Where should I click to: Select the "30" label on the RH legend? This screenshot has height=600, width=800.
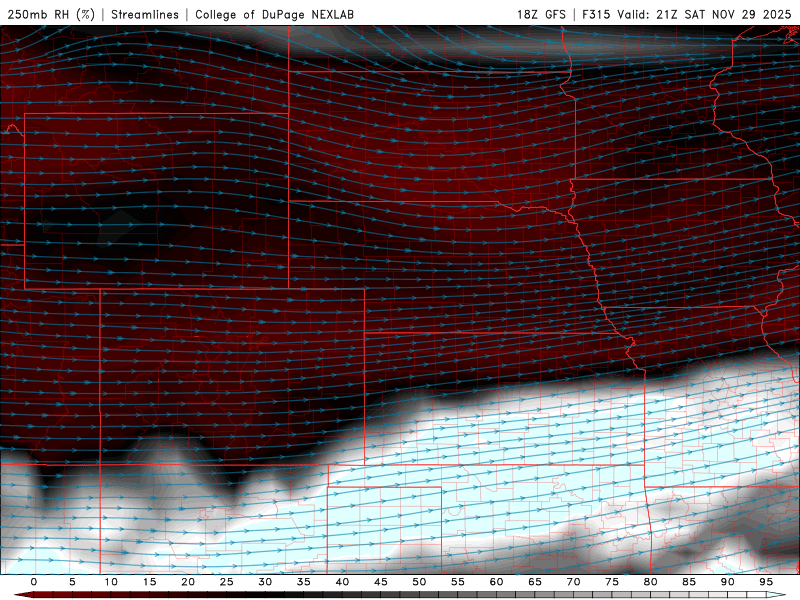pos(265,582)
